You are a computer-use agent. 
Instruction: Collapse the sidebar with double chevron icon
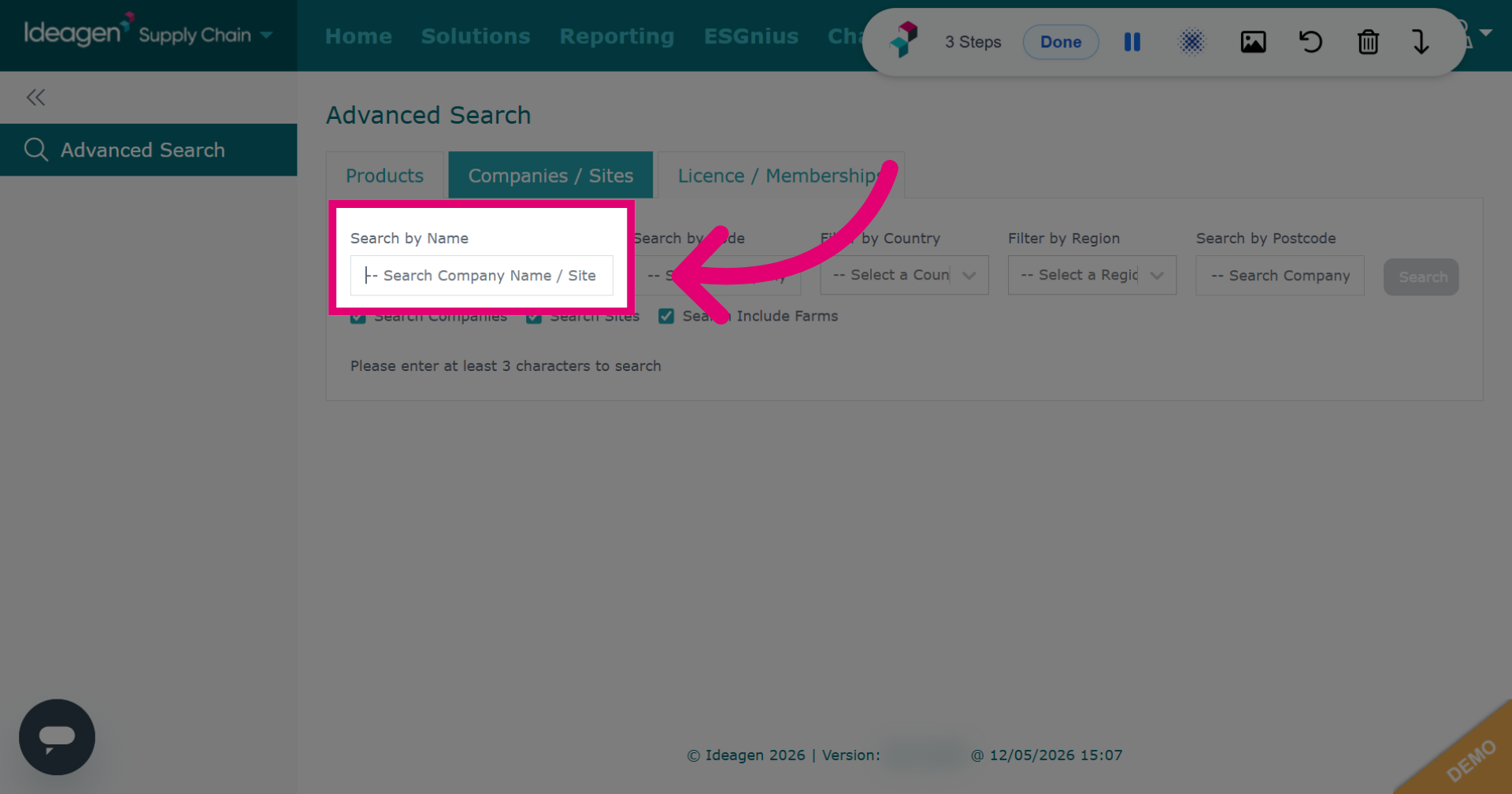point(35,98)
